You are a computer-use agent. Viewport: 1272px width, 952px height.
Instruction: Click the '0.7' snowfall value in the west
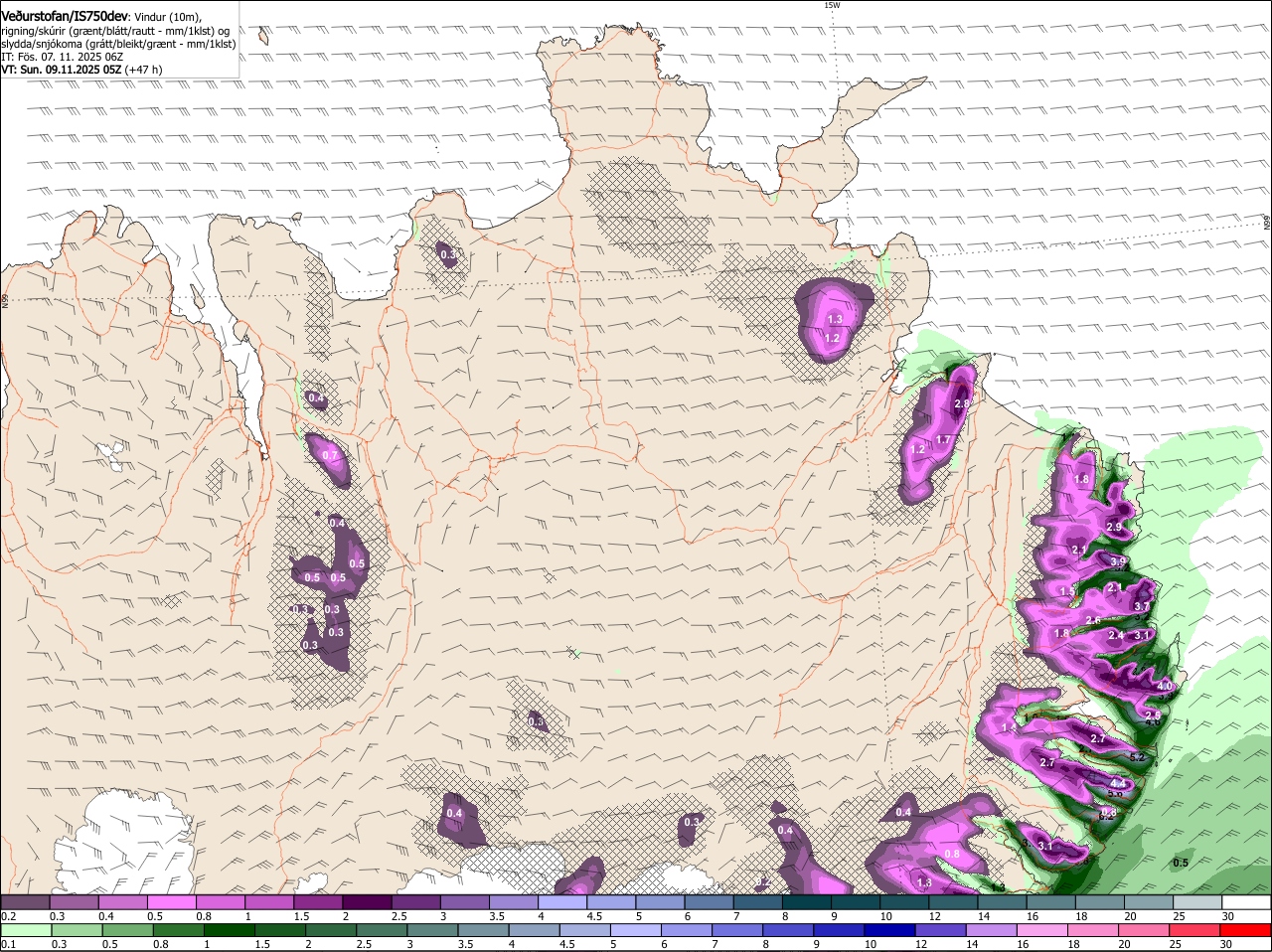click(x=331, y=456)
